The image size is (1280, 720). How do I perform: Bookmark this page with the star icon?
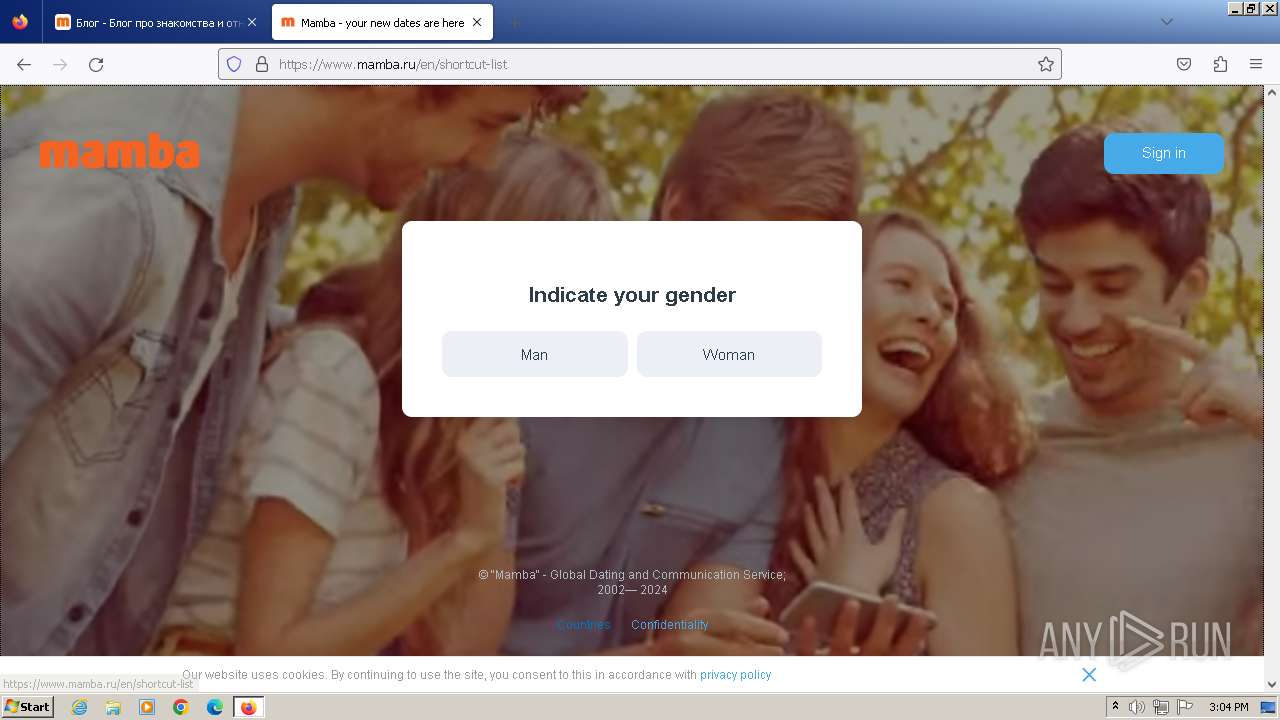coord(1046,64)
